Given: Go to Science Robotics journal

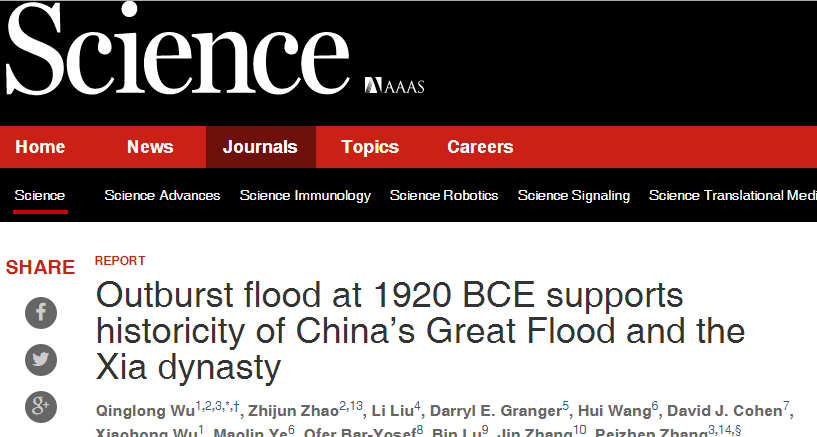Looking at the screenshot, I should pyautogui.click(x=444, y=195).
